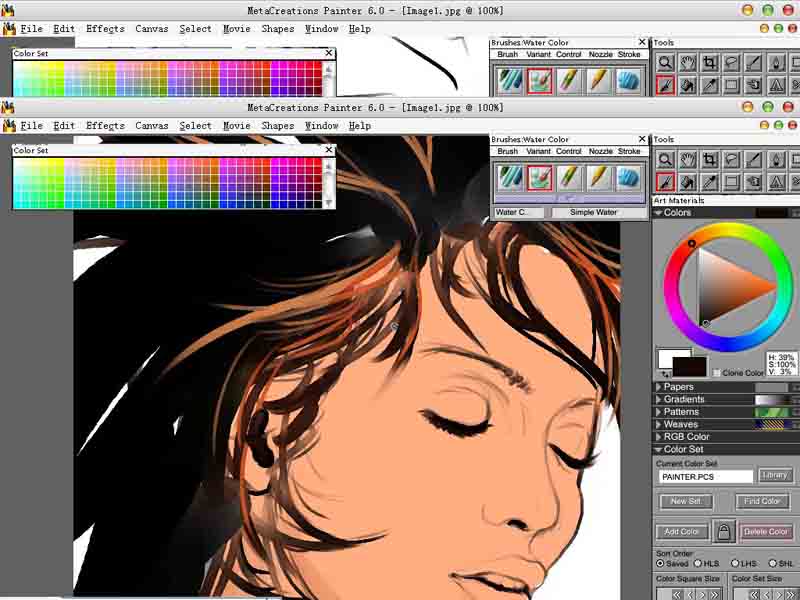Open the Movie menu in the upper window

[x=237, y=29]
